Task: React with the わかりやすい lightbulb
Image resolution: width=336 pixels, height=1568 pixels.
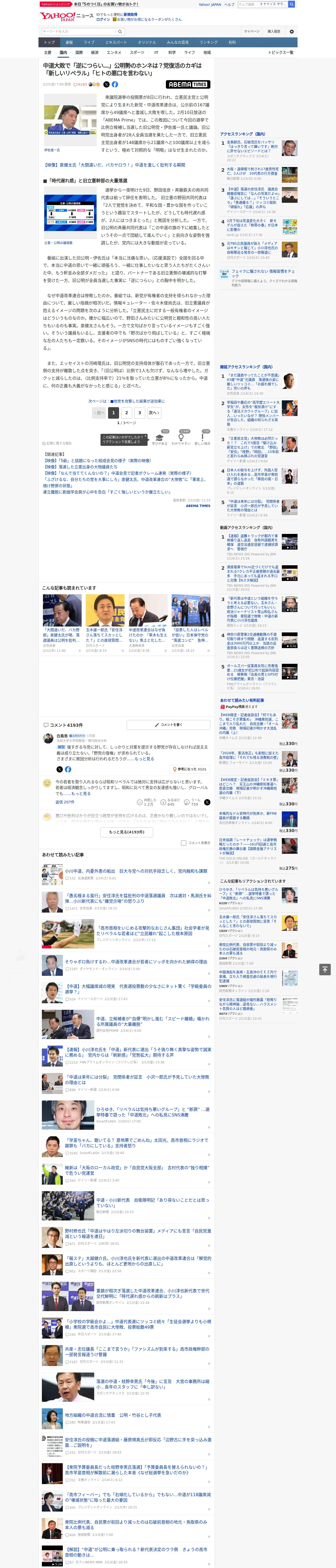Action: click(181, 438)
